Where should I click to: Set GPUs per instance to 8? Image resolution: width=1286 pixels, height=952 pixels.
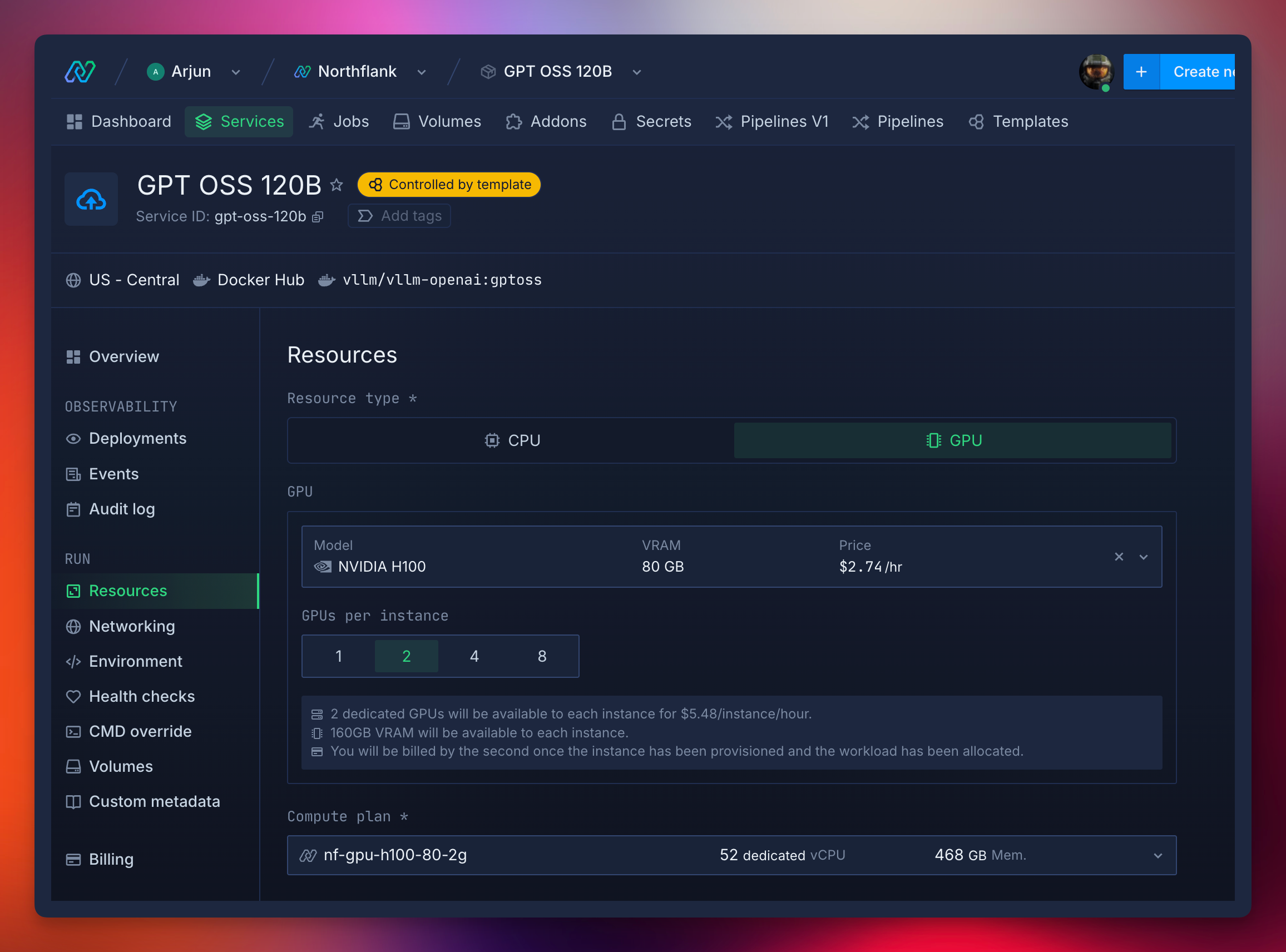point(542,656)
